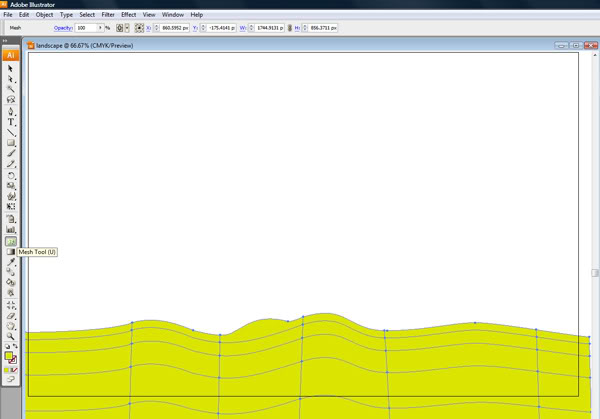Select the Gradient tool

[10, 252]
